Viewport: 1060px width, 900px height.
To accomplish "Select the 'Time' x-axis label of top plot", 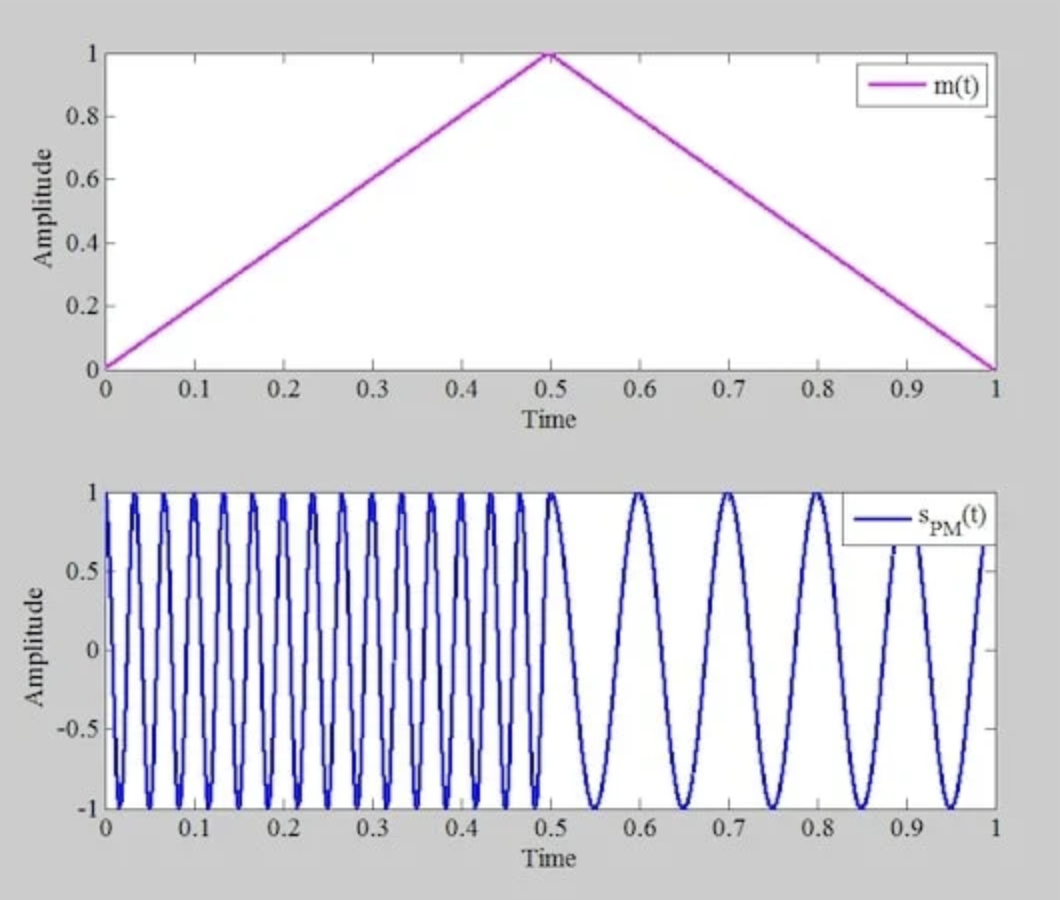I will [x=550, y=419].
